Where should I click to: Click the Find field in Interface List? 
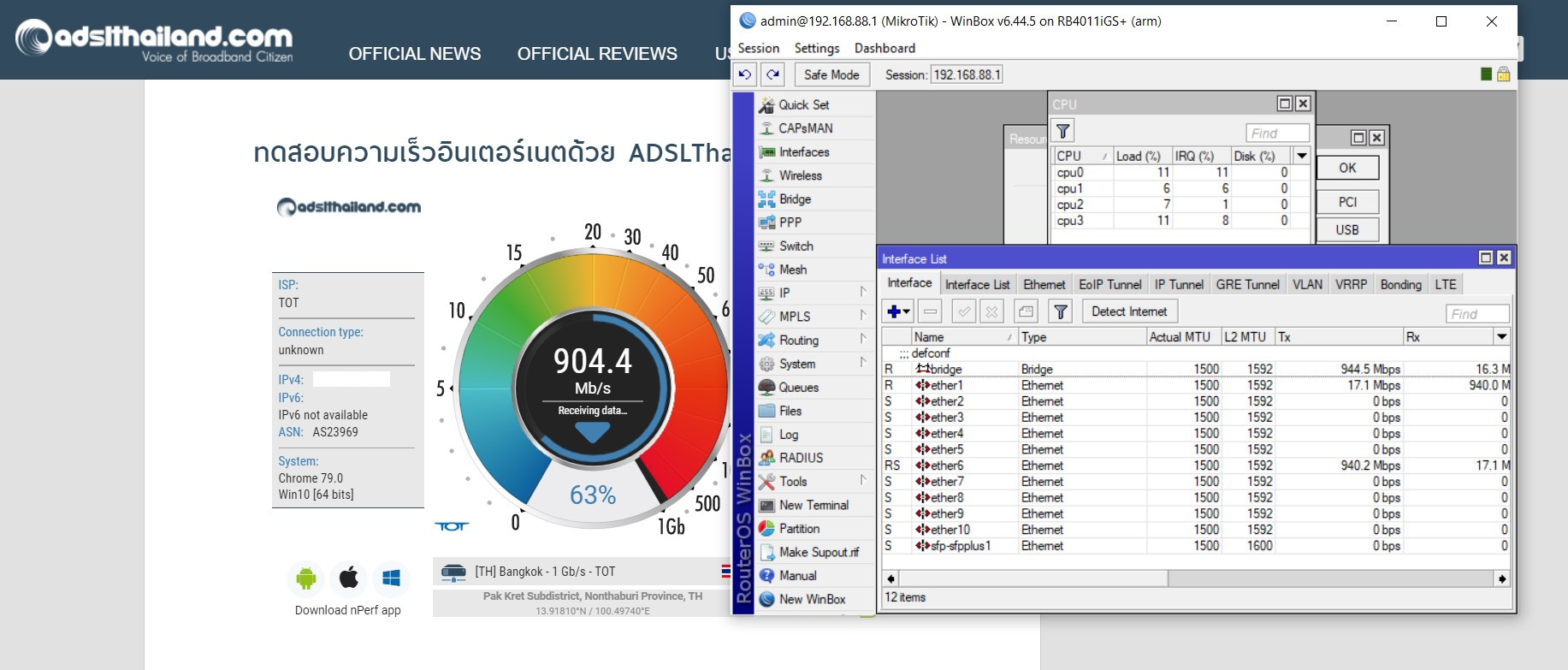(1477, 314)
